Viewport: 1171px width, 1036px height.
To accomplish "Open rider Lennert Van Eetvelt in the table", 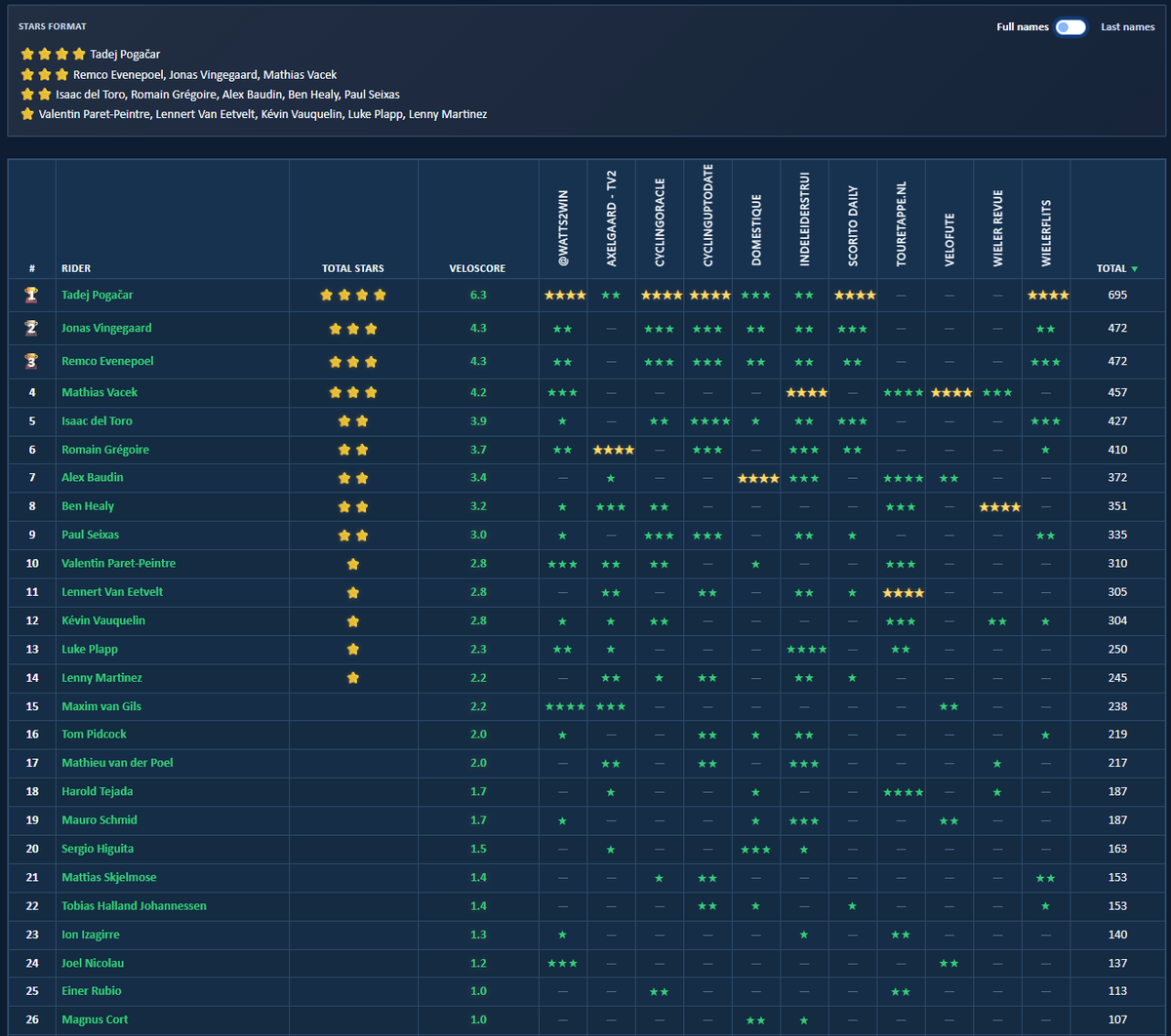I will tap(112, 592).
